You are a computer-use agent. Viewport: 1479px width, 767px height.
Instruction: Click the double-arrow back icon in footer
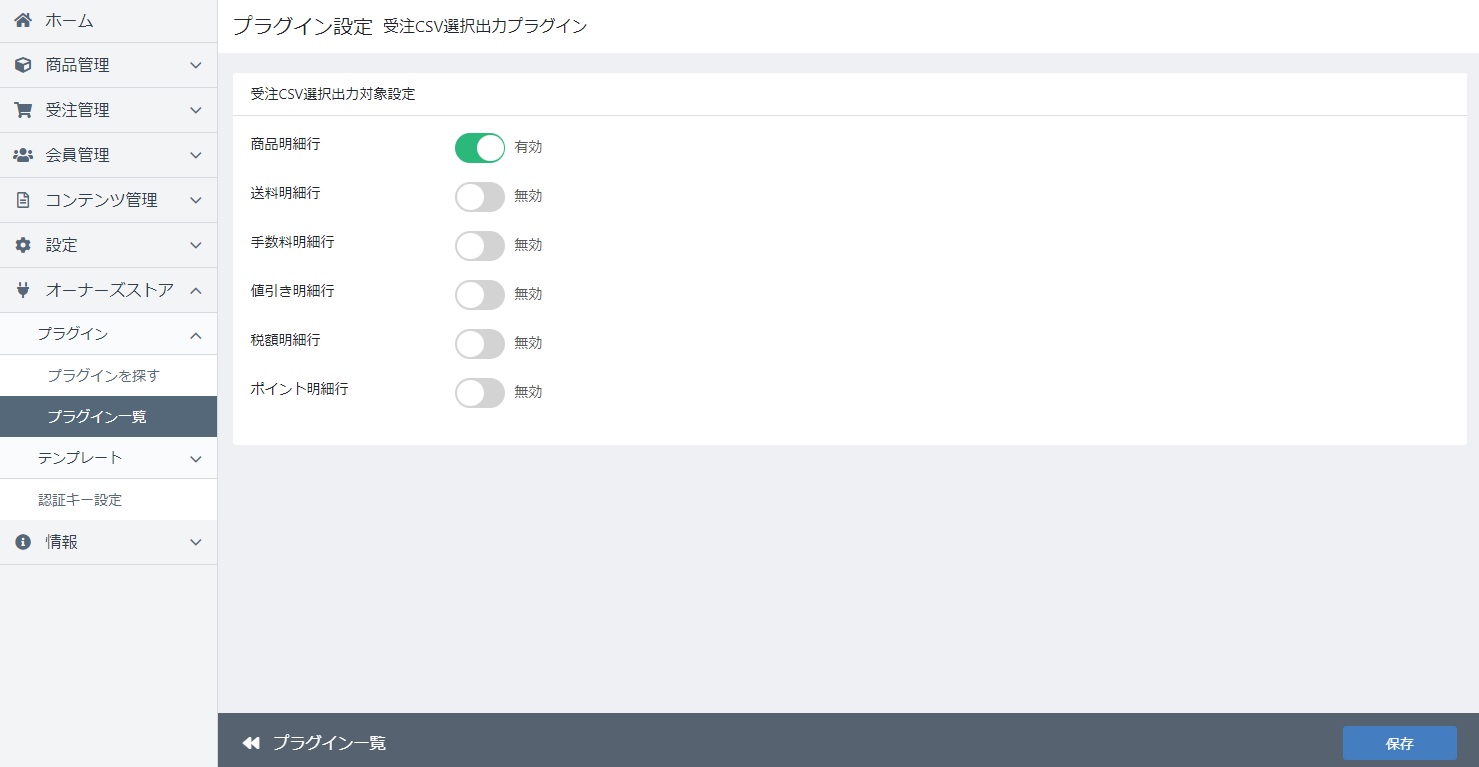(251, 743)
